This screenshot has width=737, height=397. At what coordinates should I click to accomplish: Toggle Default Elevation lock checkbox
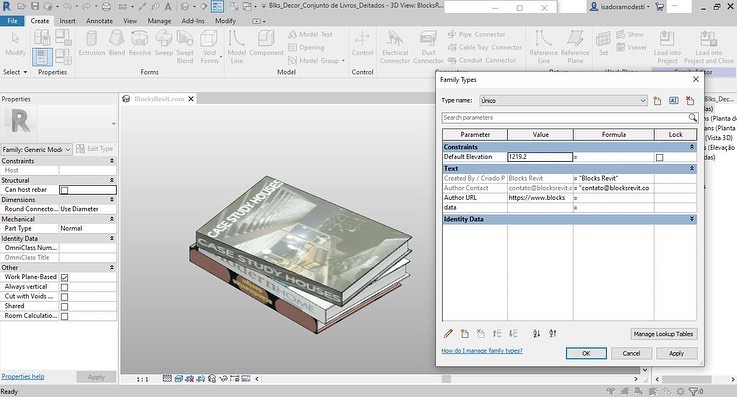click(659, 157)
